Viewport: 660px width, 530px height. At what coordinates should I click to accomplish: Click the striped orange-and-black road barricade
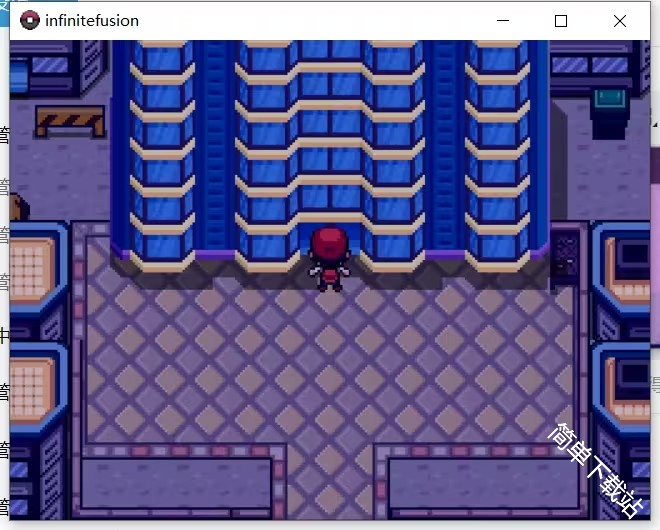click(x=70, y=121)
